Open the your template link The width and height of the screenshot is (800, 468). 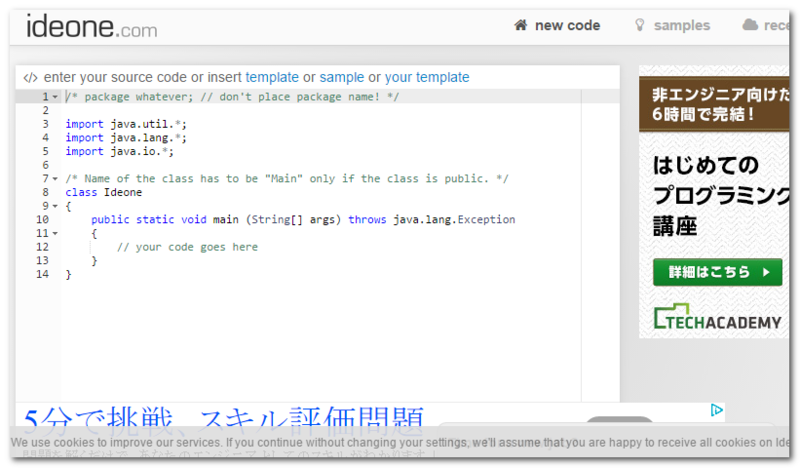coord(427,77)
